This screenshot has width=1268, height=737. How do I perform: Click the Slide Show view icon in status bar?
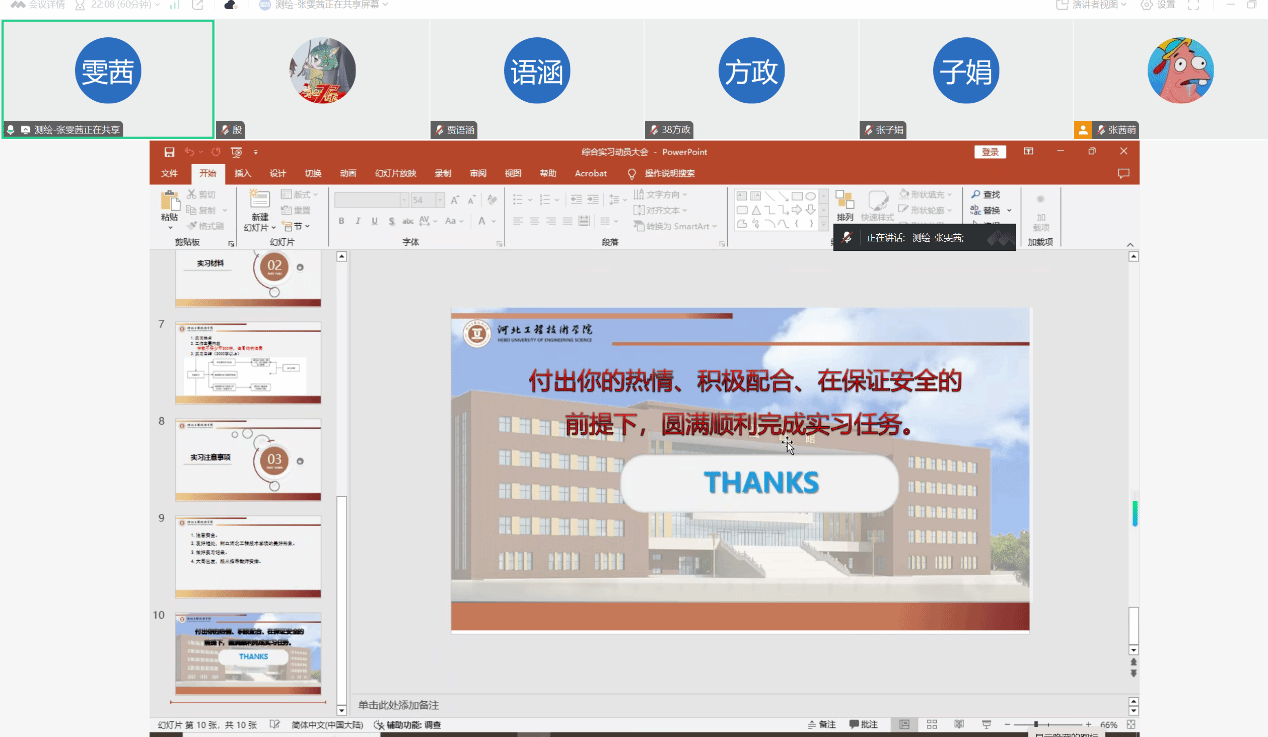(986, 724)
